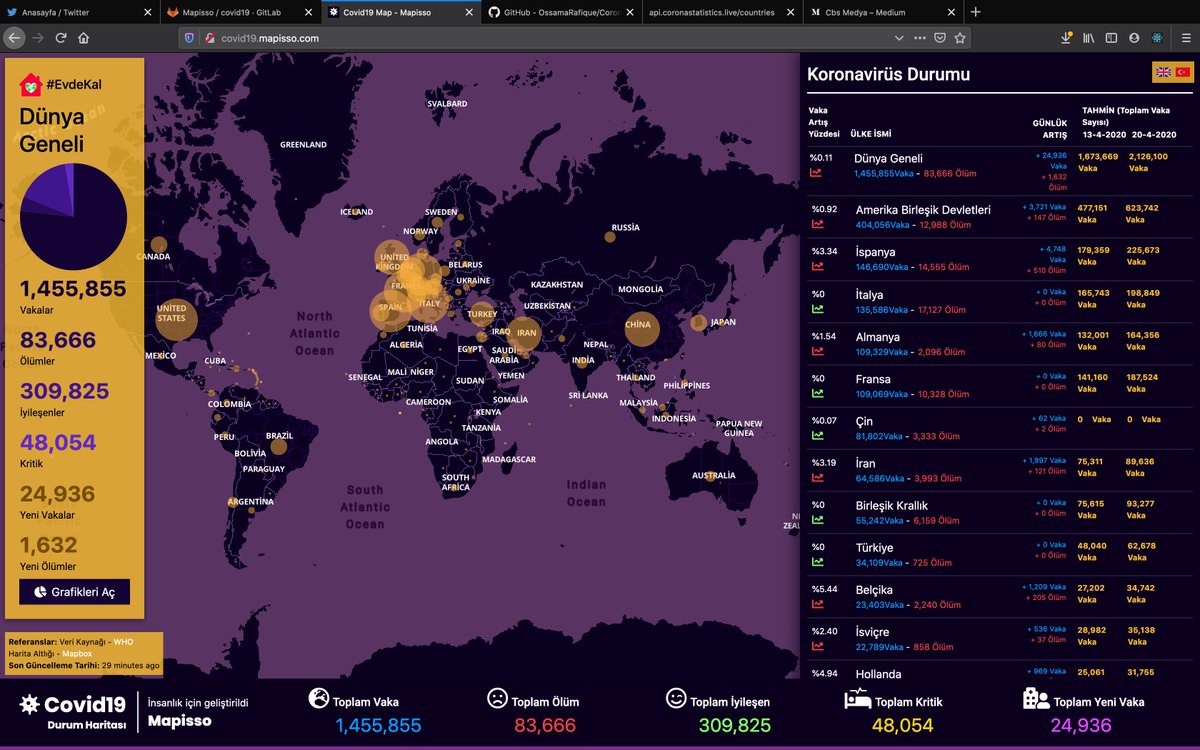Click the smiley Toplam İyileşen icon

pyautogui.click(x=675, y=699)
